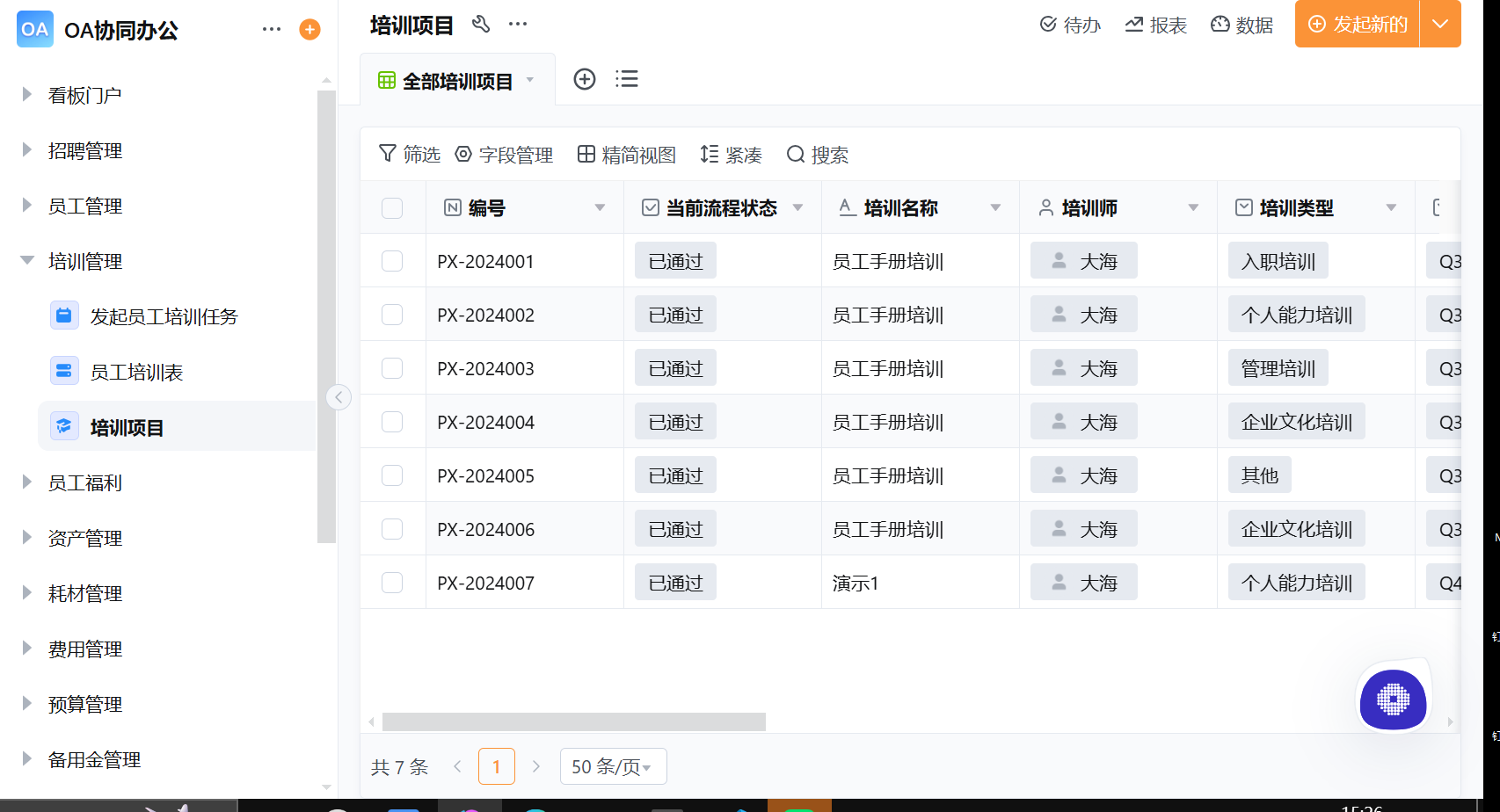
Task: Open the 待办 todo panel
Action: click(1070, 25)
